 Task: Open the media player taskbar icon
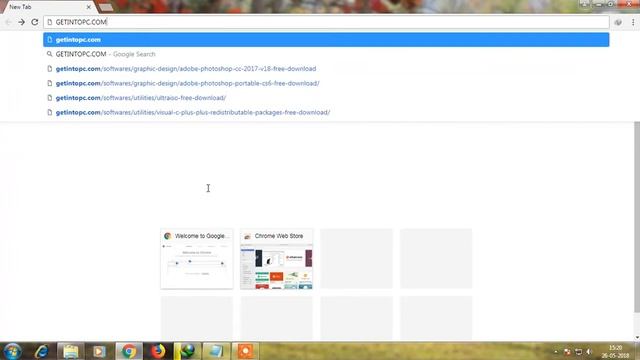click(x=99, y=351)
